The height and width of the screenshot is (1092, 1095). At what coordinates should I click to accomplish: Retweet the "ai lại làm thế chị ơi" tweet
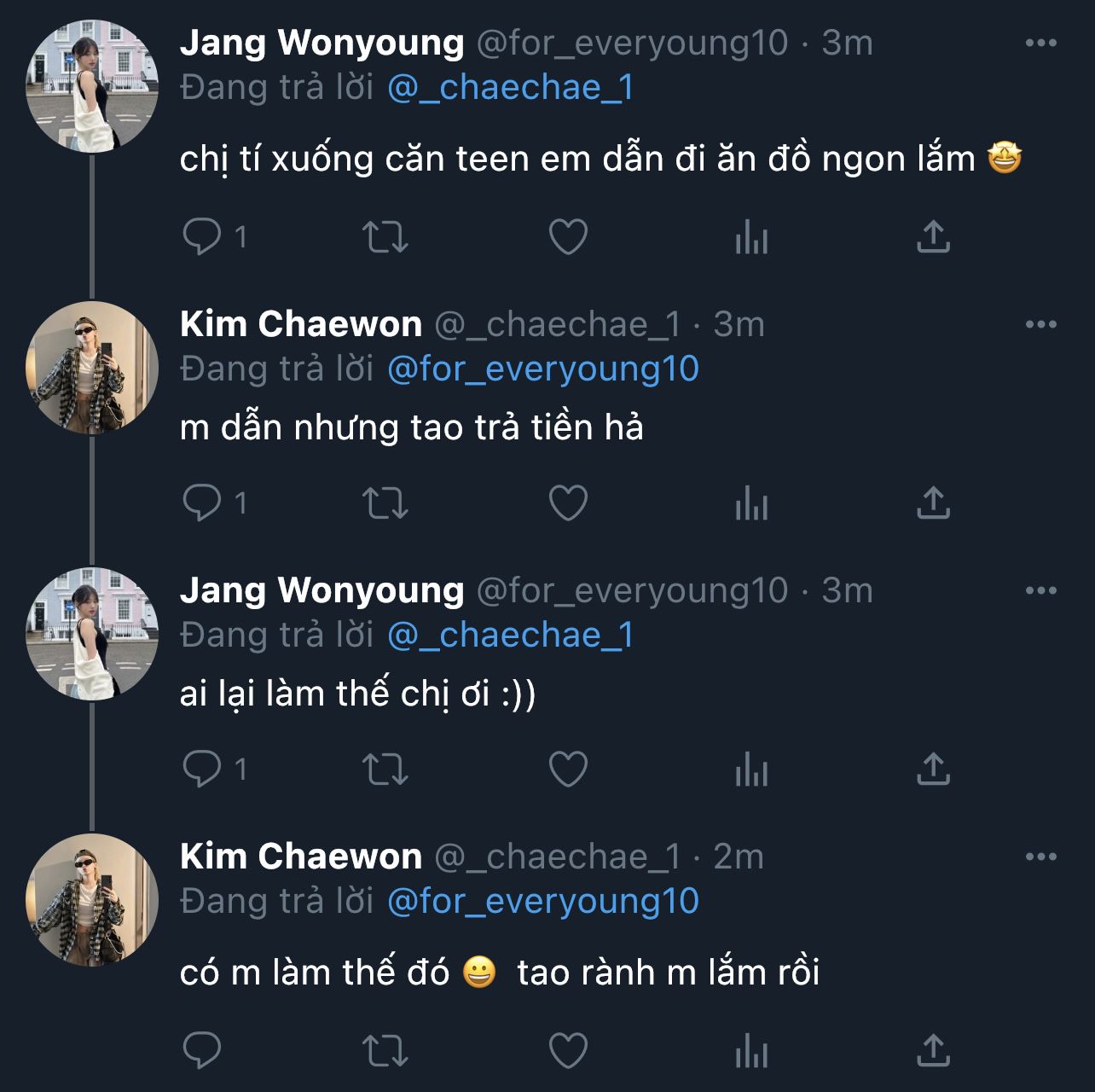coord(385,770)
